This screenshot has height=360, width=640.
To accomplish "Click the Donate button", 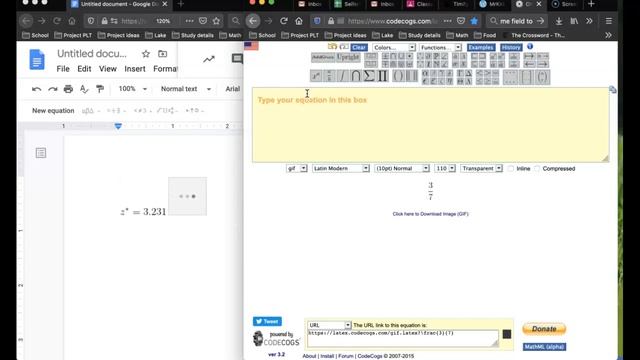I will point(544,329).
